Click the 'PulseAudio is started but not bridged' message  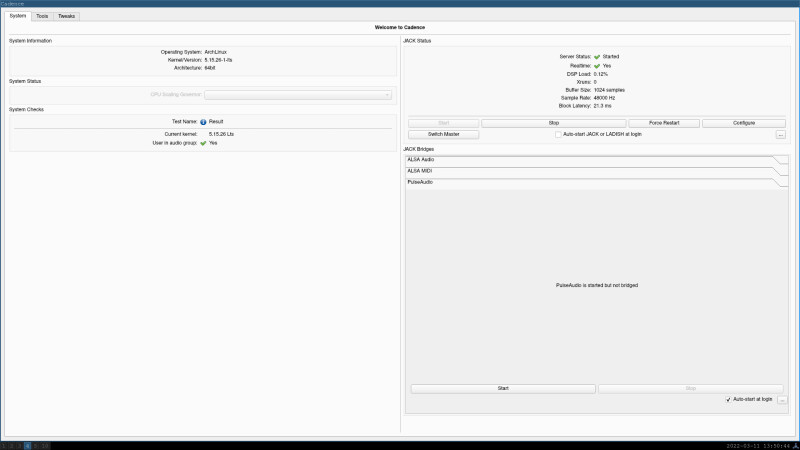coord(596,285)
